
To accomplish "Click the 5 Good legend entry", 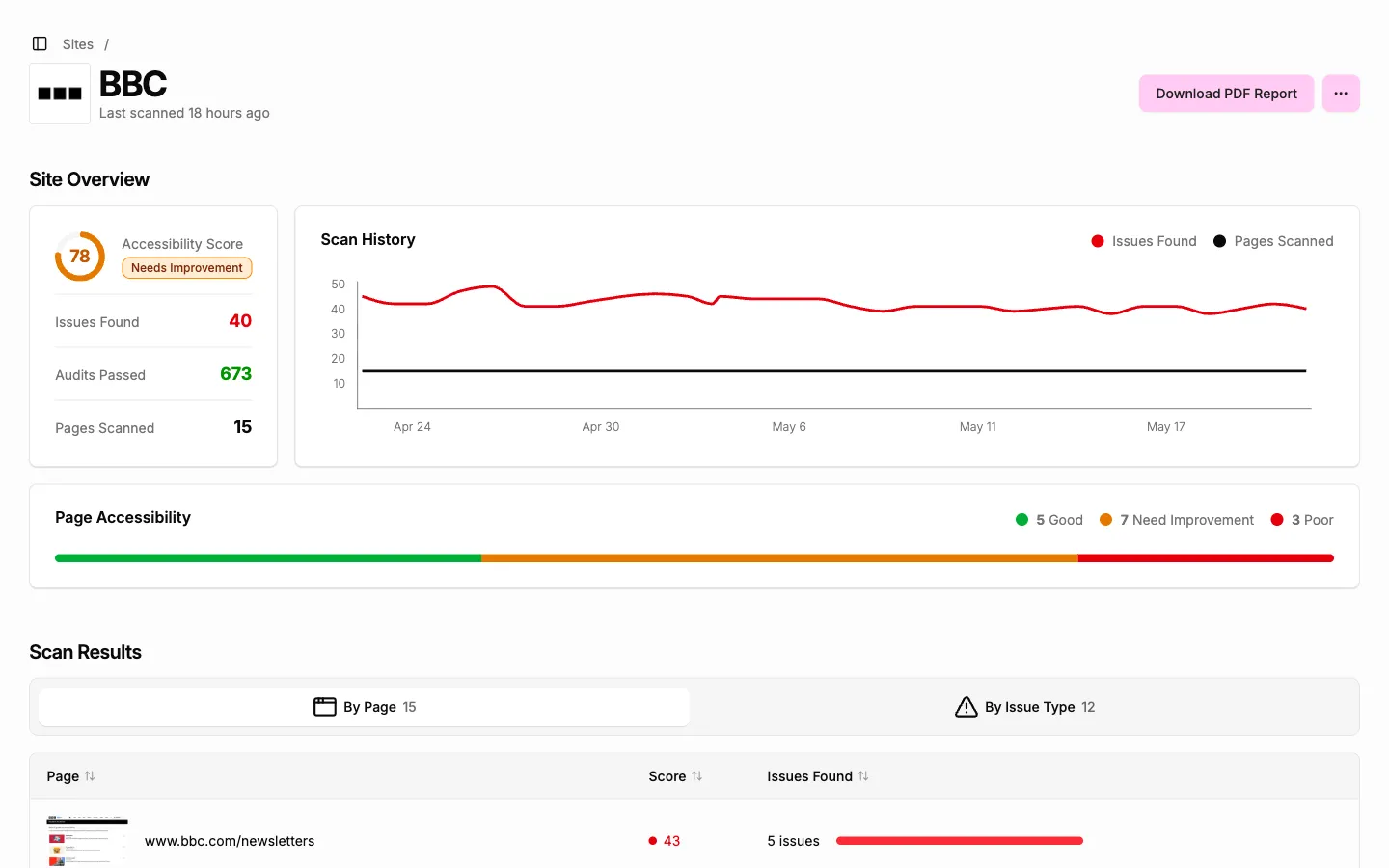I will click(x=1049, y=520).
